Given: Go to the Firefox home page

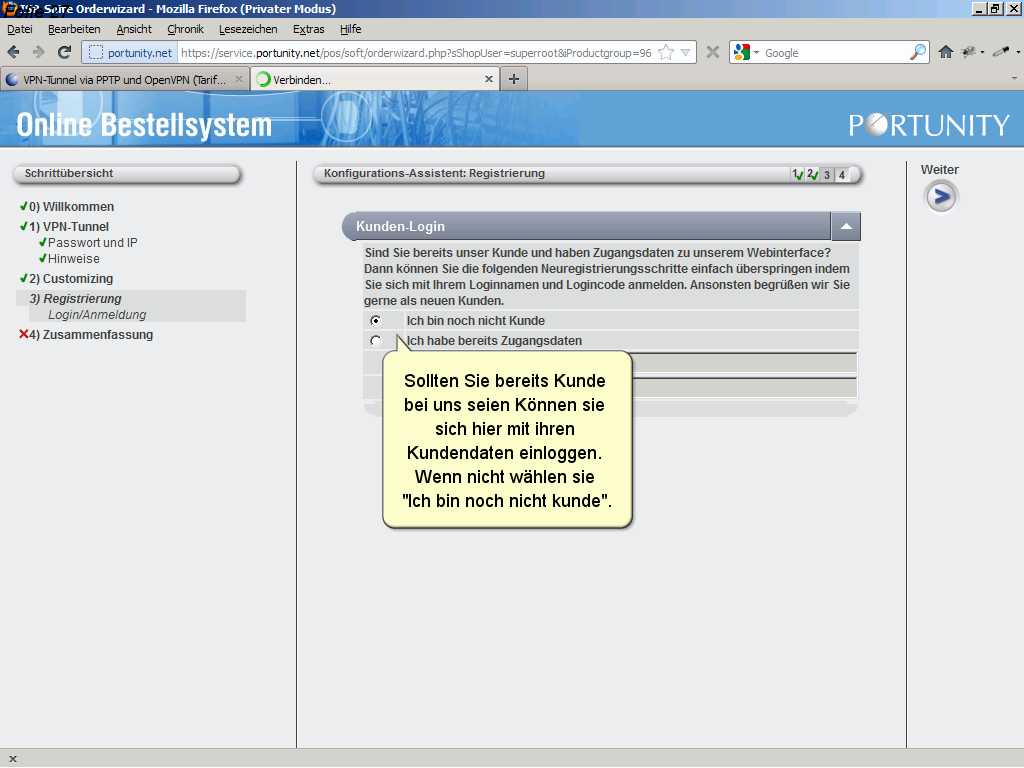Looking at the screenshot, I should click(x=945, y=53).
